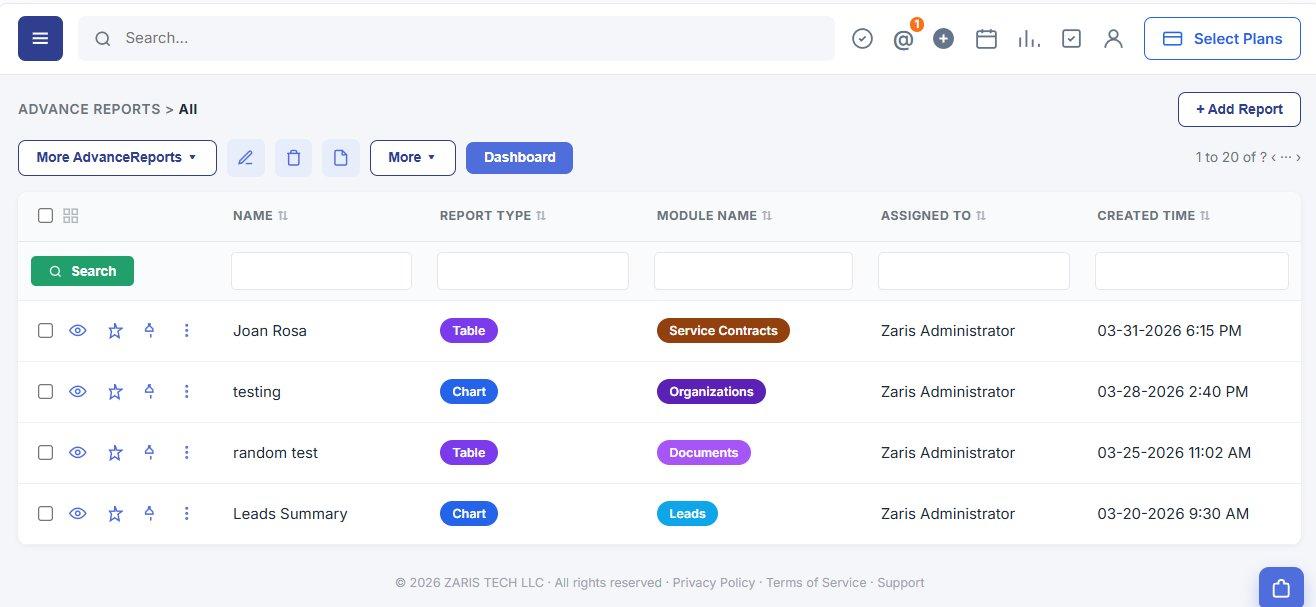
Task: Star the random test report
Action: click(x=115, y=453)
